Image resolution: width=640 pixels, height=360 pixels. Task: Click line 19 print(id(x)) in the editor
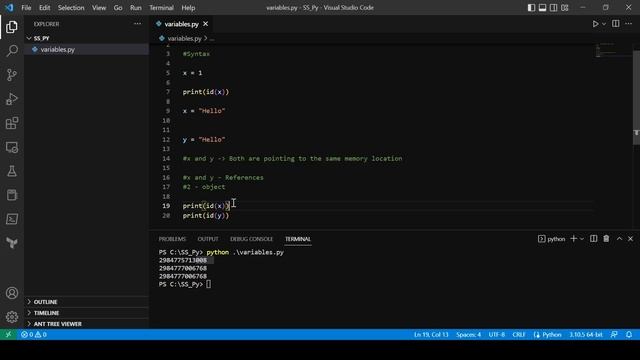(x=206, y=206)
